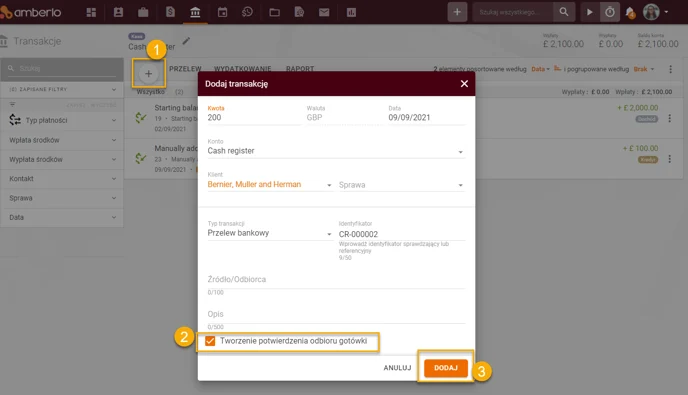The image size is (688, 395).
Task: Open the Klient dropdown
Action: [x=270, y=185]
